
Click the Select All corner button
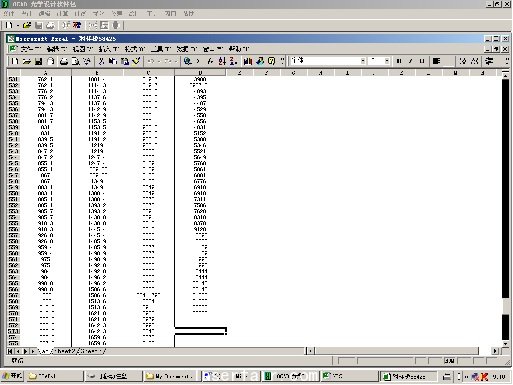pos(14,72)
